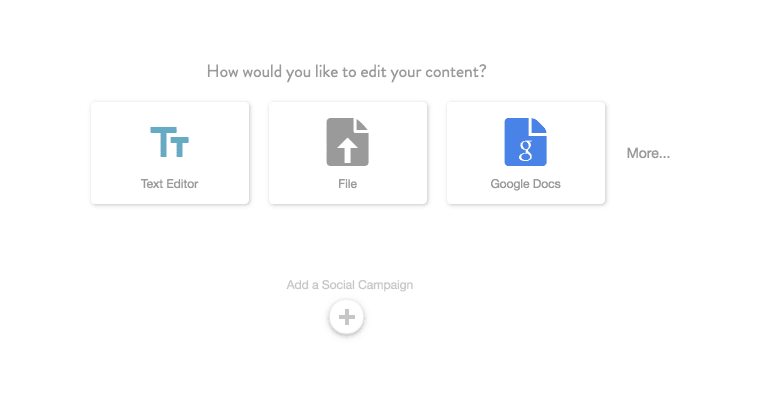The width and height of the screenshot is (770, 400).
Task: Click the Text Editor "Tt" icon
Action: (169, 143)
